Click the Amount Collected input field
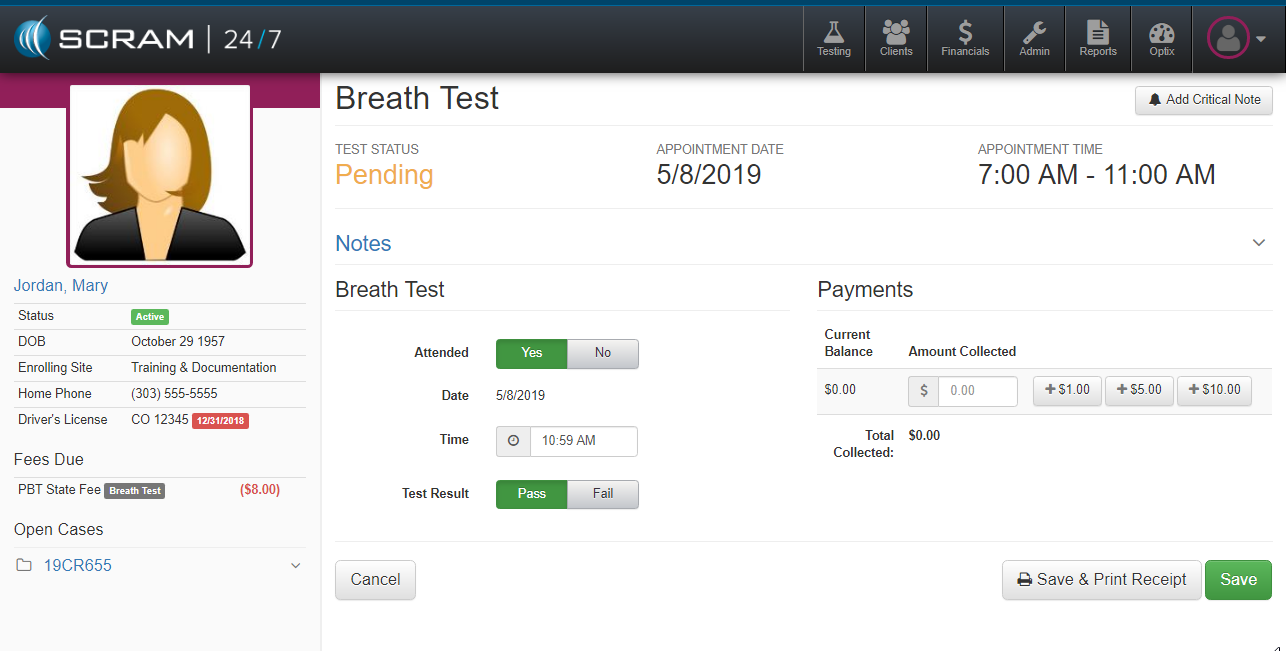The image size is (1286, 651). click(977, 391)
